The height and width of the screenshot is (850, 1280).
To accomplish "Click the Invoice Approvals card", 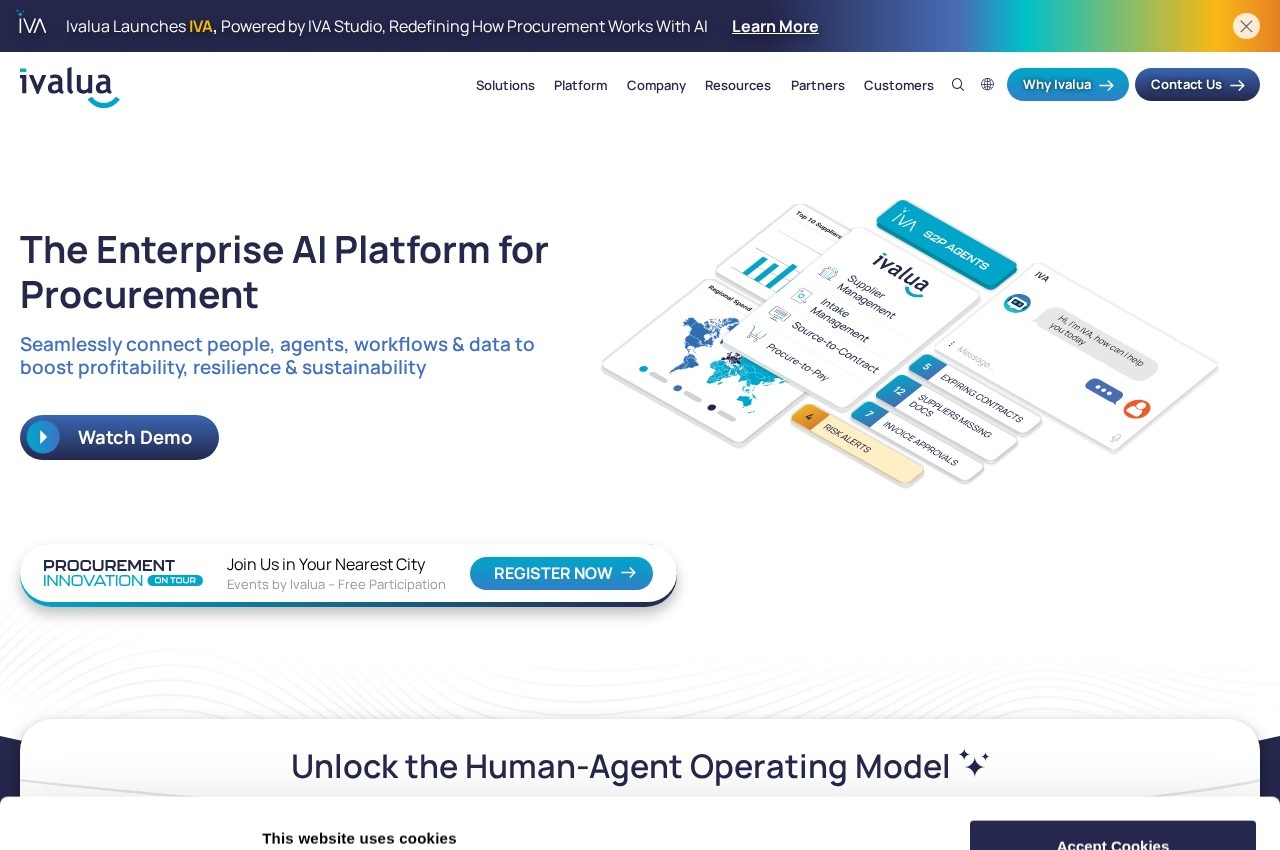I will pyautogui.click(x=918, y=443).
